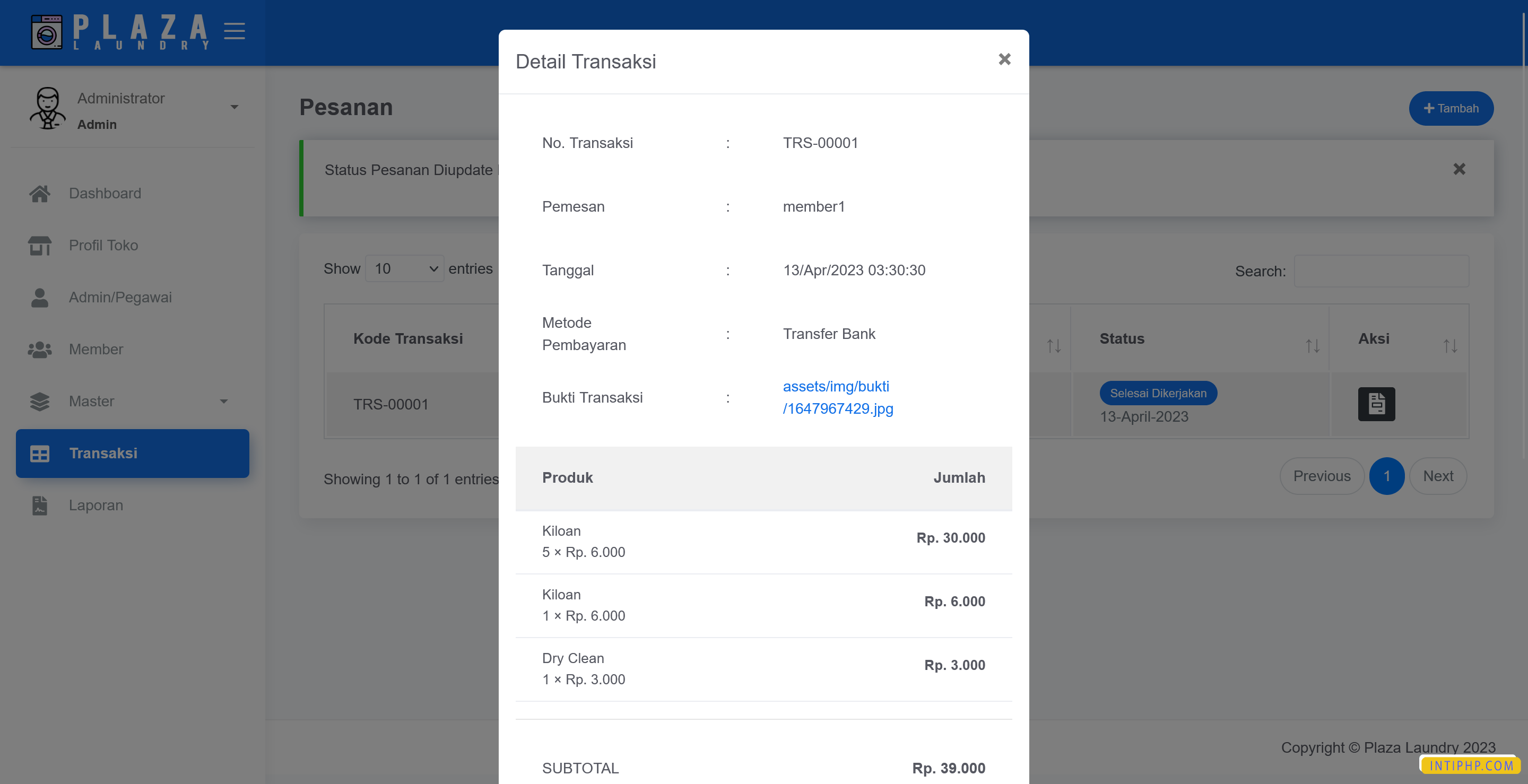Click the Laporan report file icon
1528x784 pixels.
pos(40,506)
